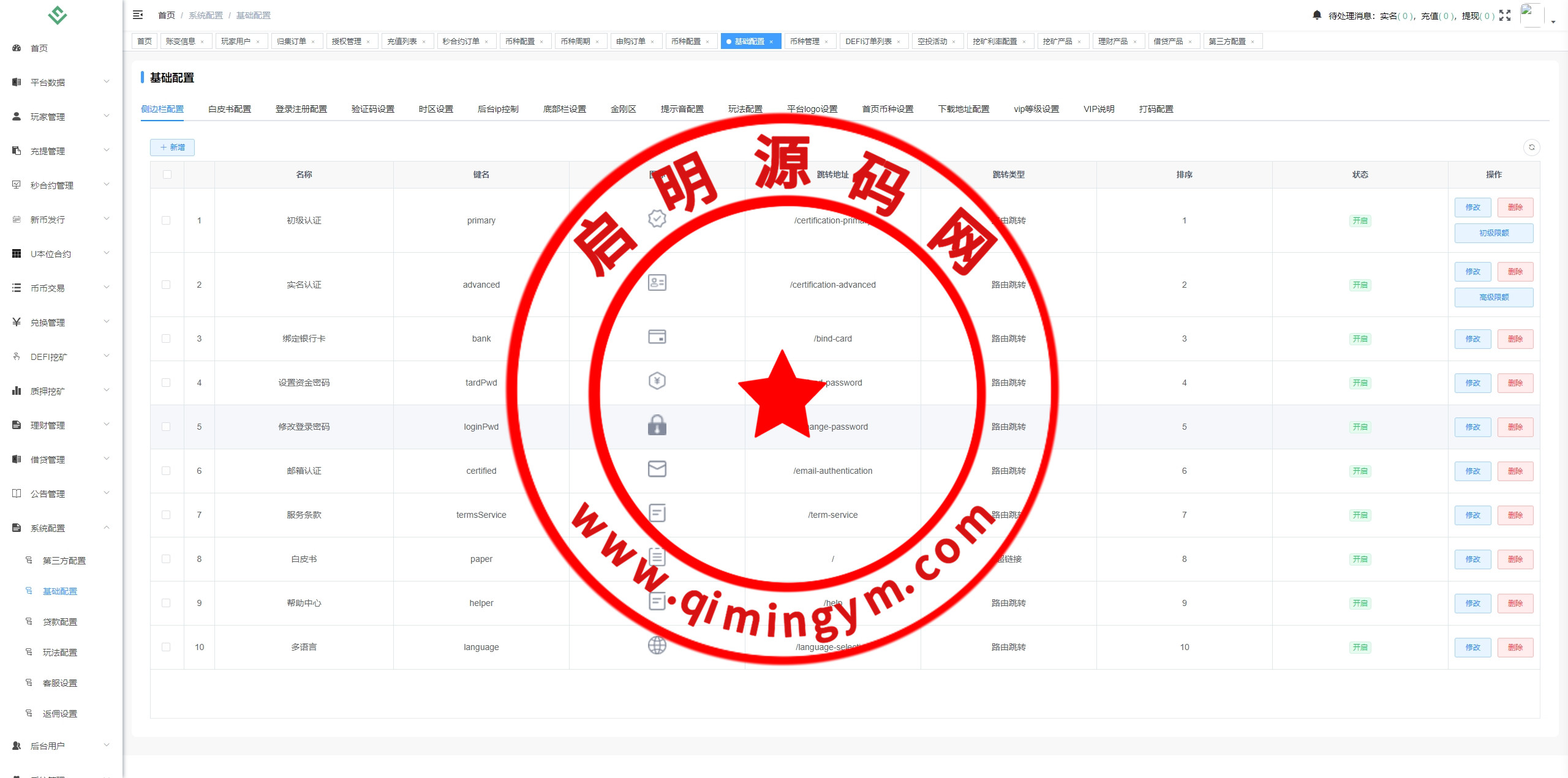
Task: Switch to the 白皮书配置 tab
Action: coord(230,109)
